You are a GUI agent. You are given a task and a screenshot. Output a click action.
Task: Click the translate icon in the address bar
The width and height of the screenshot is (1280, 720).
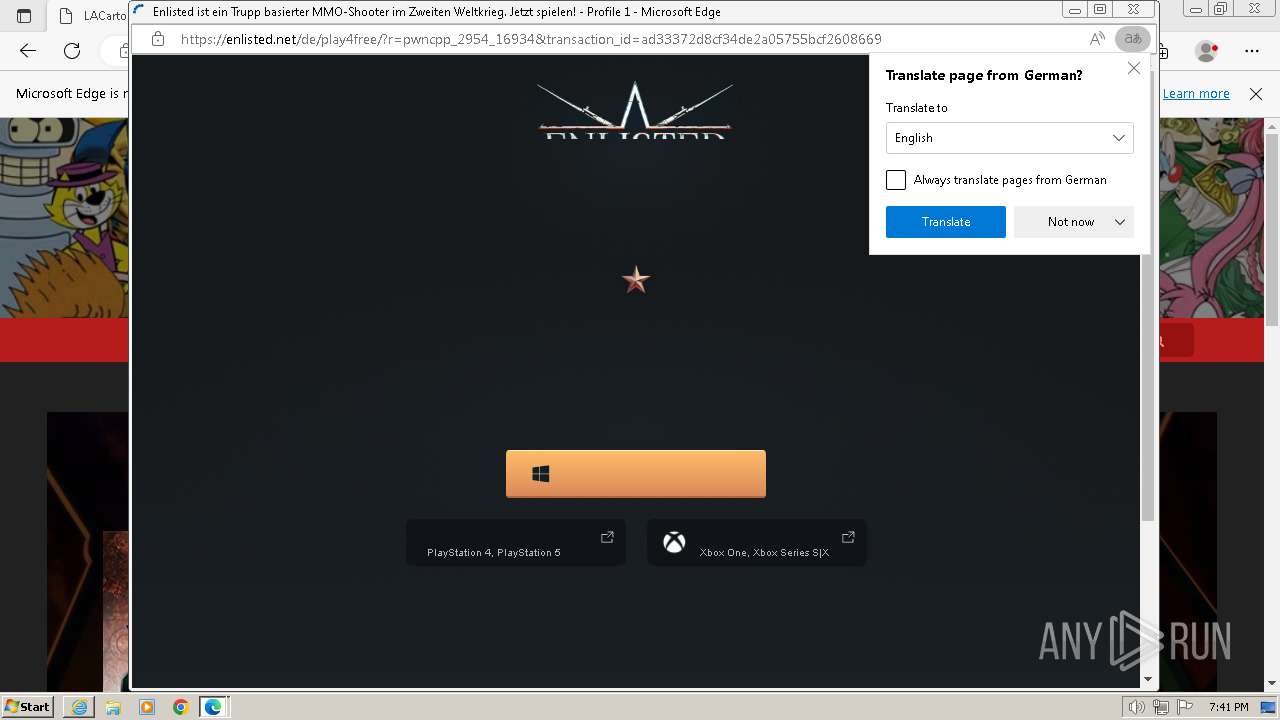point(1133,39)
